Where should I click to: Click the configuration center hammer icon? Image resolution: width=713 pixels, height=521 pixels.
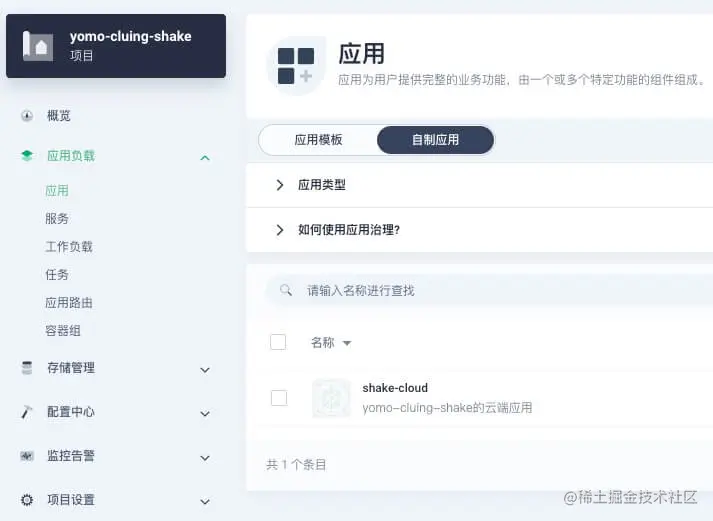tap(27, 412)
